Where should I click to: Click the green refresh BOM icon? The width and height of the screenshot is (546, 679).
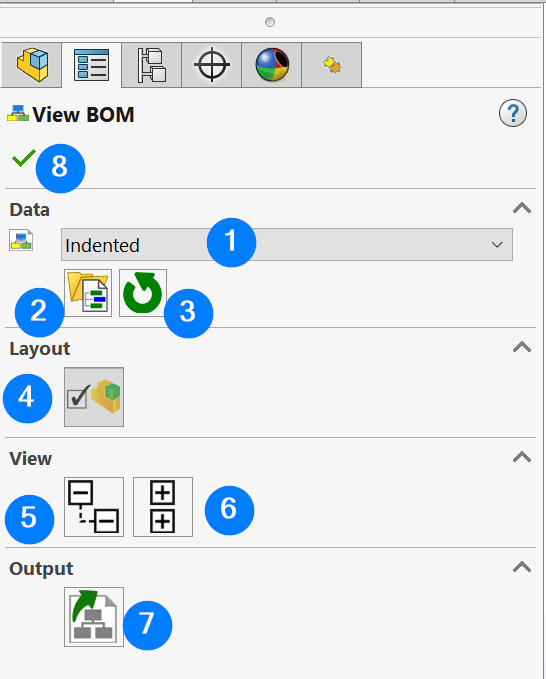(x=143, y=293)
